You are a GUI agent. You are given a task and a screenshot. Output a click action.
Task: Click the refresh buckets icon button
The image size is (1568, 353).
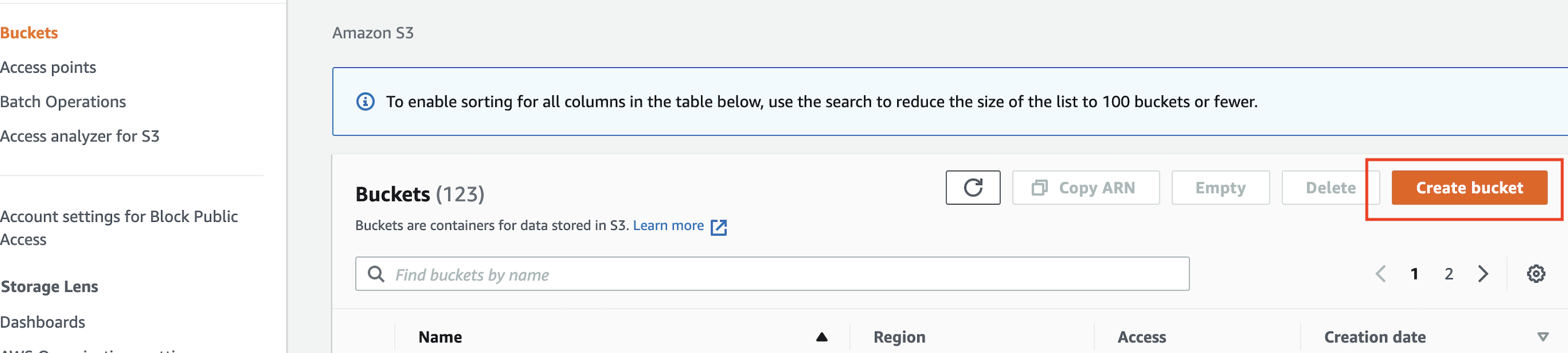pos(972,187)
